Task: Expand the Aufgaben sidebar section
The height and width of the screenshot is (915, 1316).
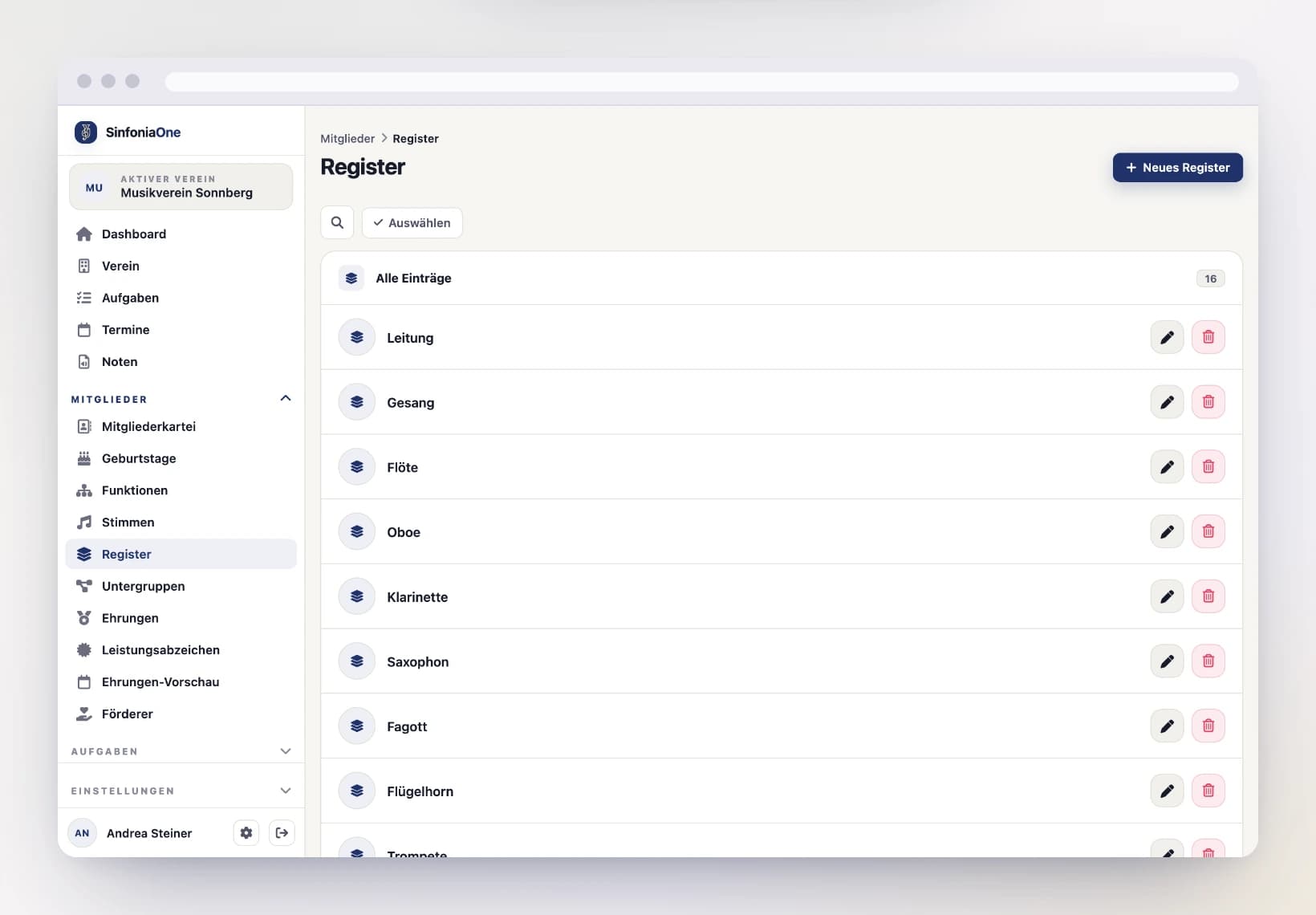Action: (285, 751)
